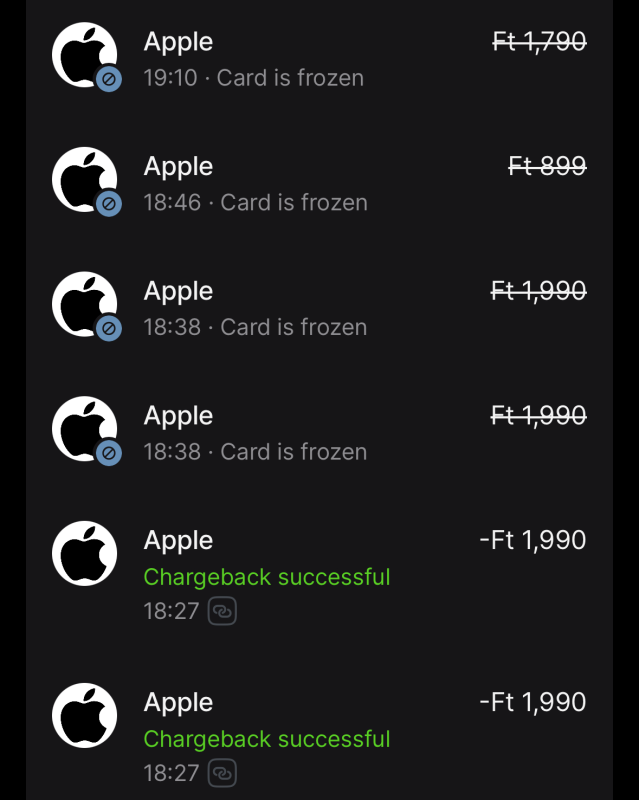
Task: Open "Chargeback successful" status on the bottom row
Action: [267, 739]
